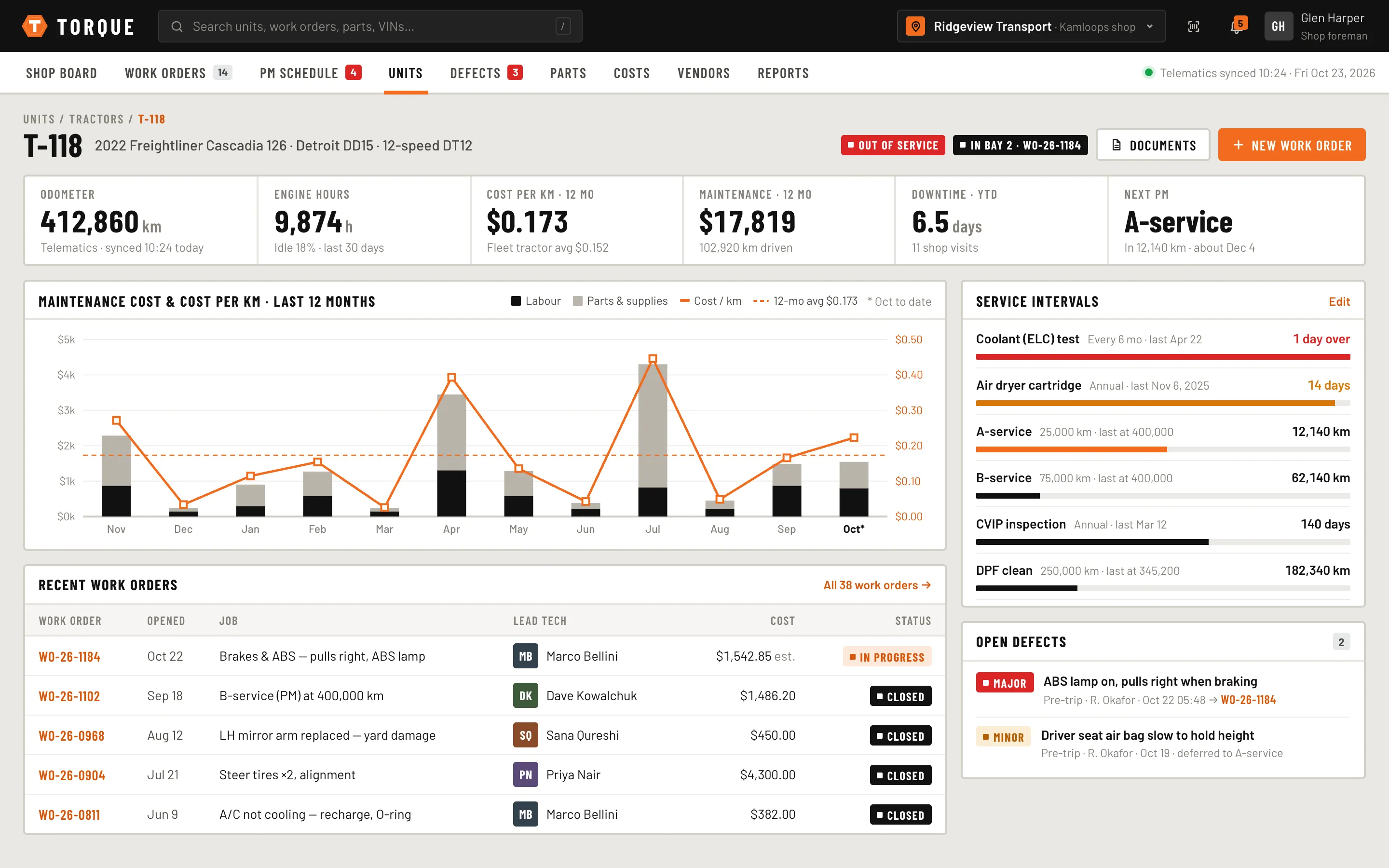Click the Out of Service status badge

(x=893, y=145)
